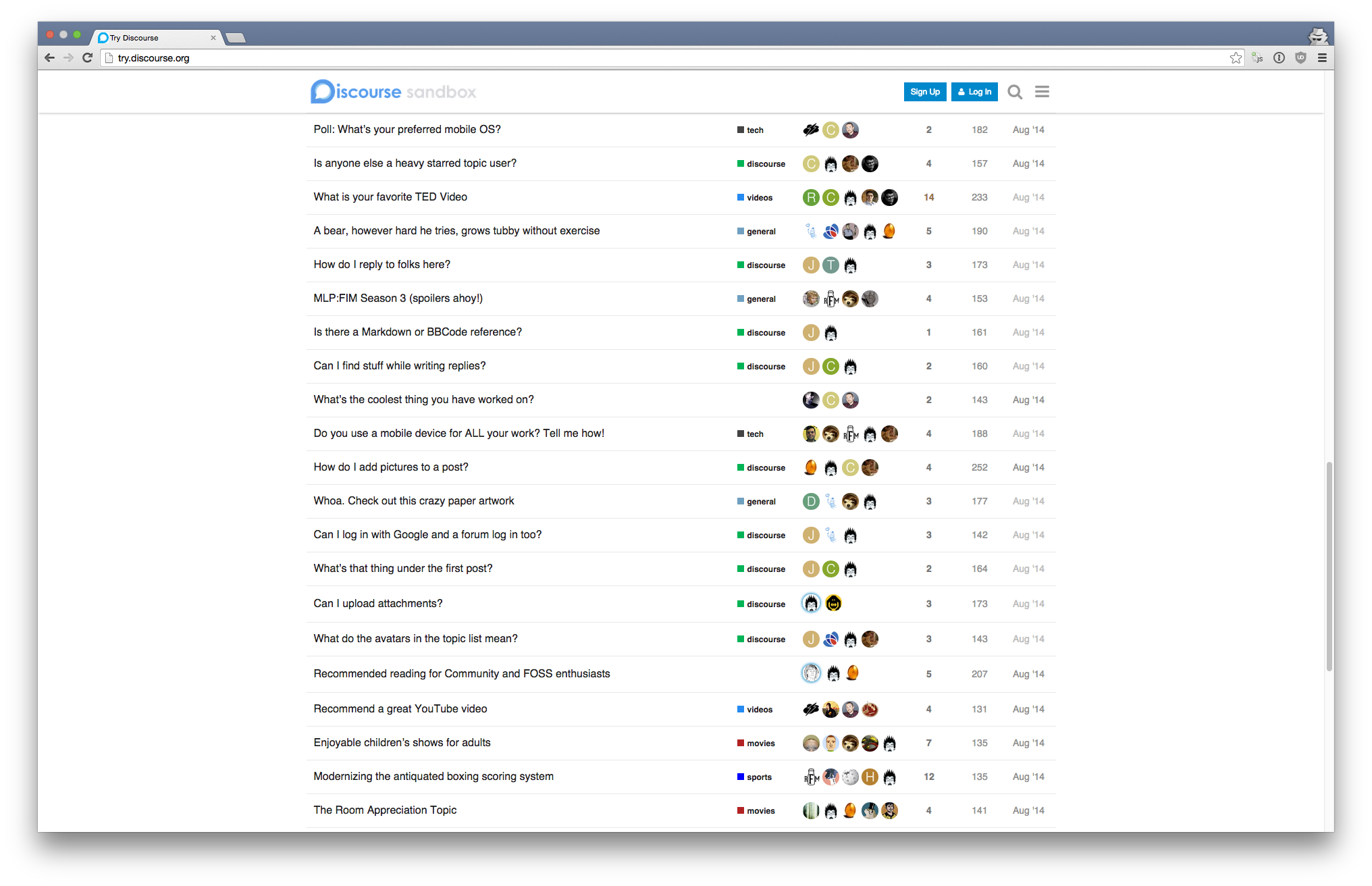Click the orange H avatar in boxing topic

(x=870, y=777)
